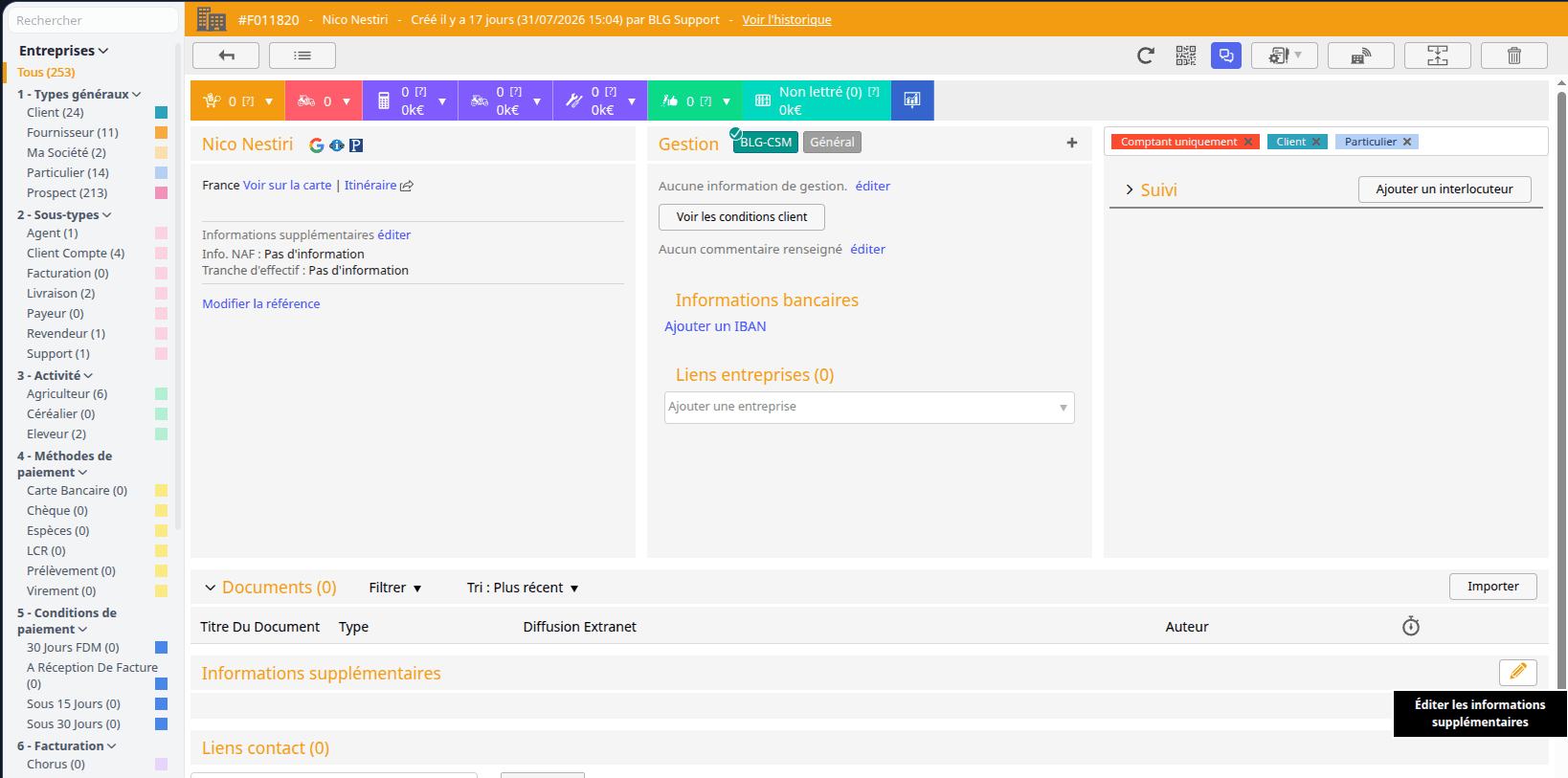The image size is (1568, 778).
Task: Search Nico Nestiri on Google icon
Action: 317,145
